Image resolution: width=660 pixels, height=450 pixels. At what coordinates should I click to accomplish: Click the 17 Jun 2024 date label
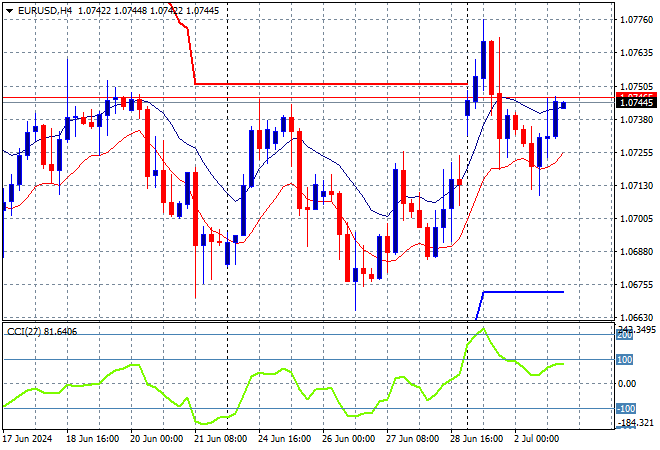27,439
